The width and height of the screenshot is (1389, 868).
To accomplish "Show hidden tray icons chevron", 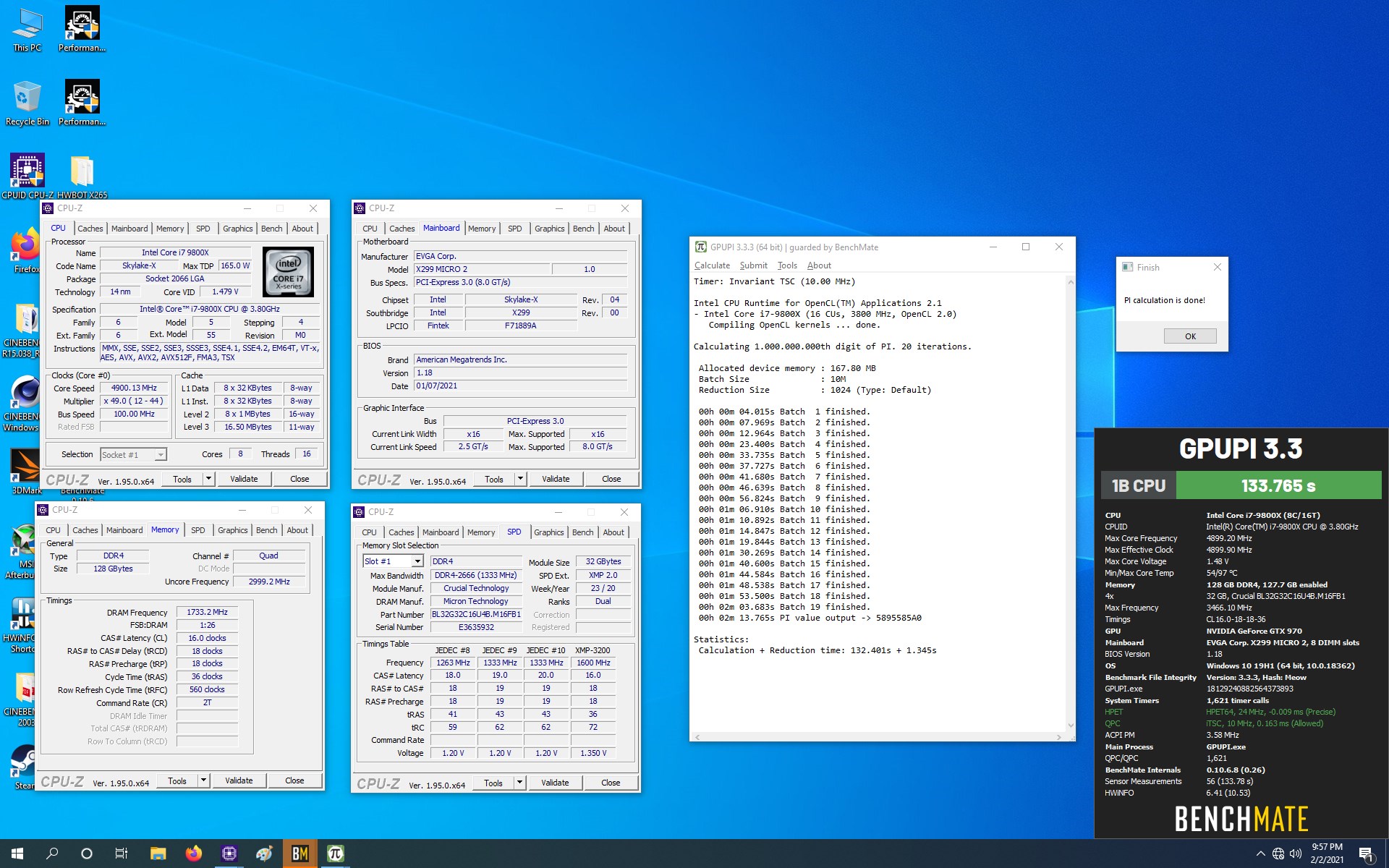I will [x=1261, y=854].
